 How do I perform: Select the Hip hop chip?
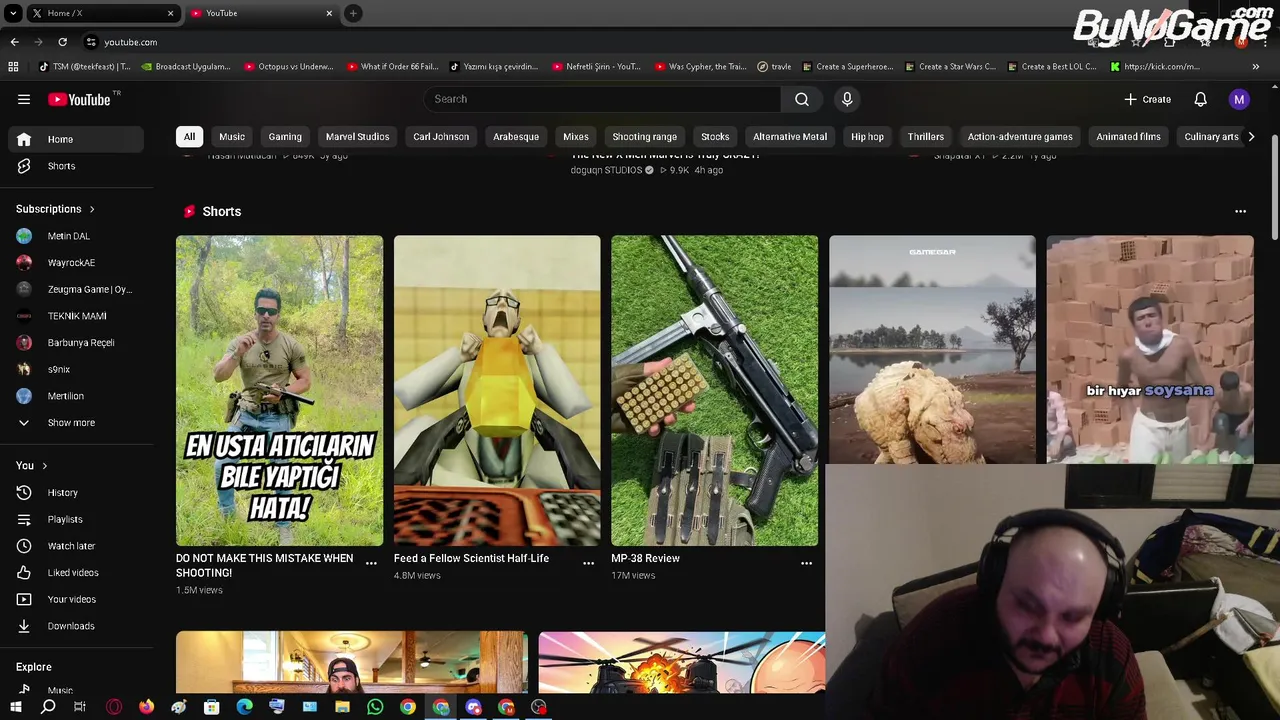[x=867, y=137]
